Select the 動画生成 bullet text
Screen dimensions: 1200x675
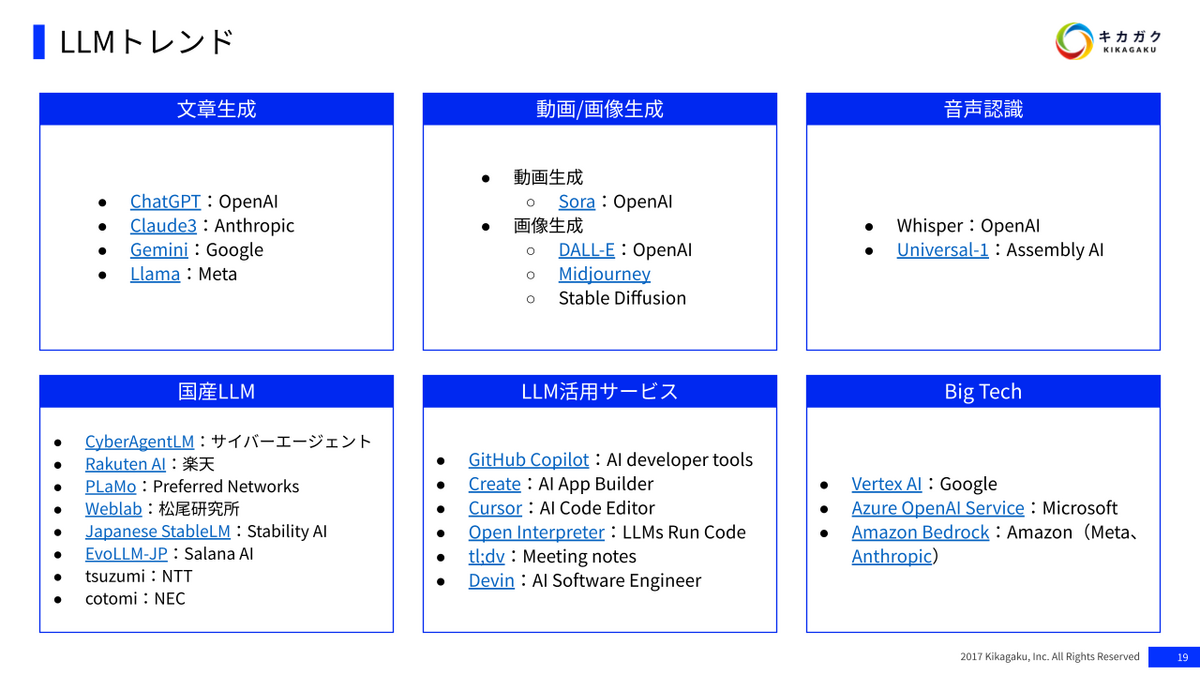548,177
